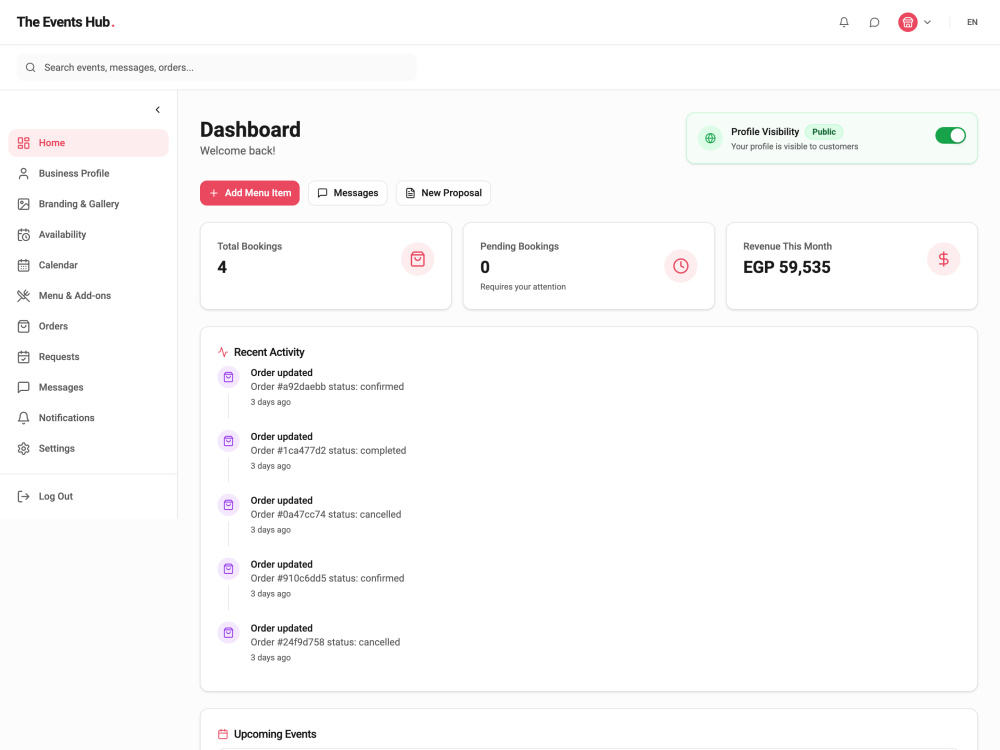Go to Home in the sidebar
1000x750 pixels.
89,143
